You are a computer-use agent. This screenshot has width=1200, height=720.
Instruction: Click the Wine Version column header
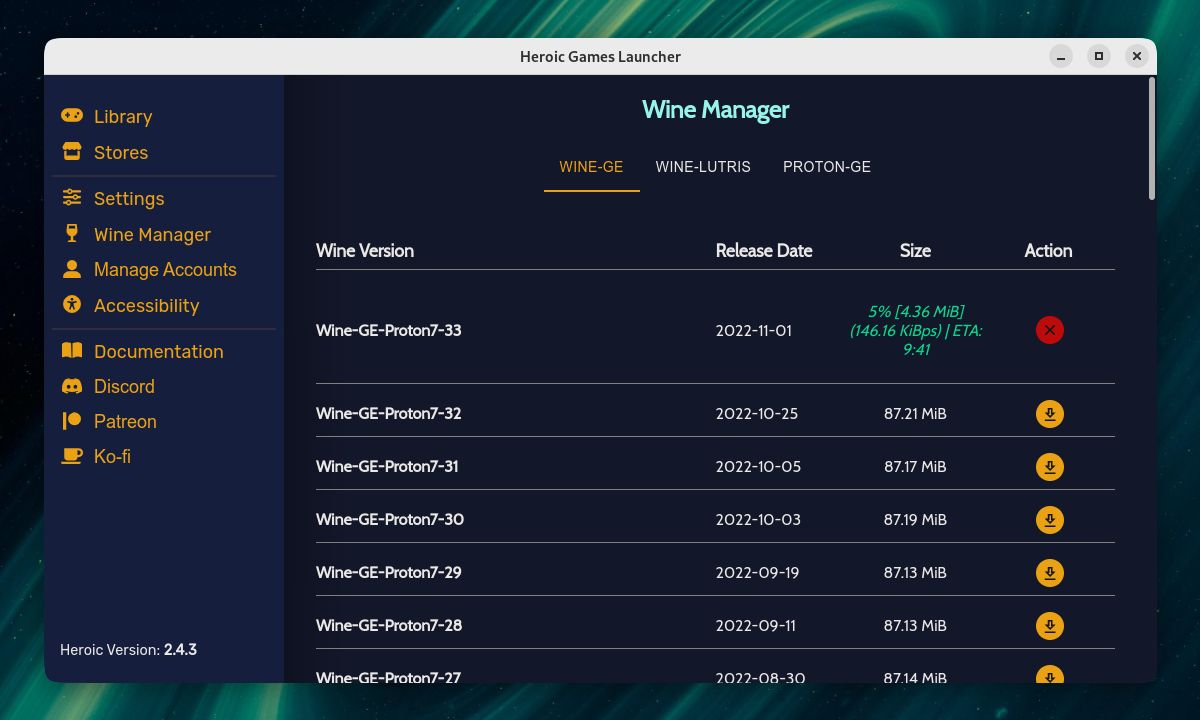365,250
